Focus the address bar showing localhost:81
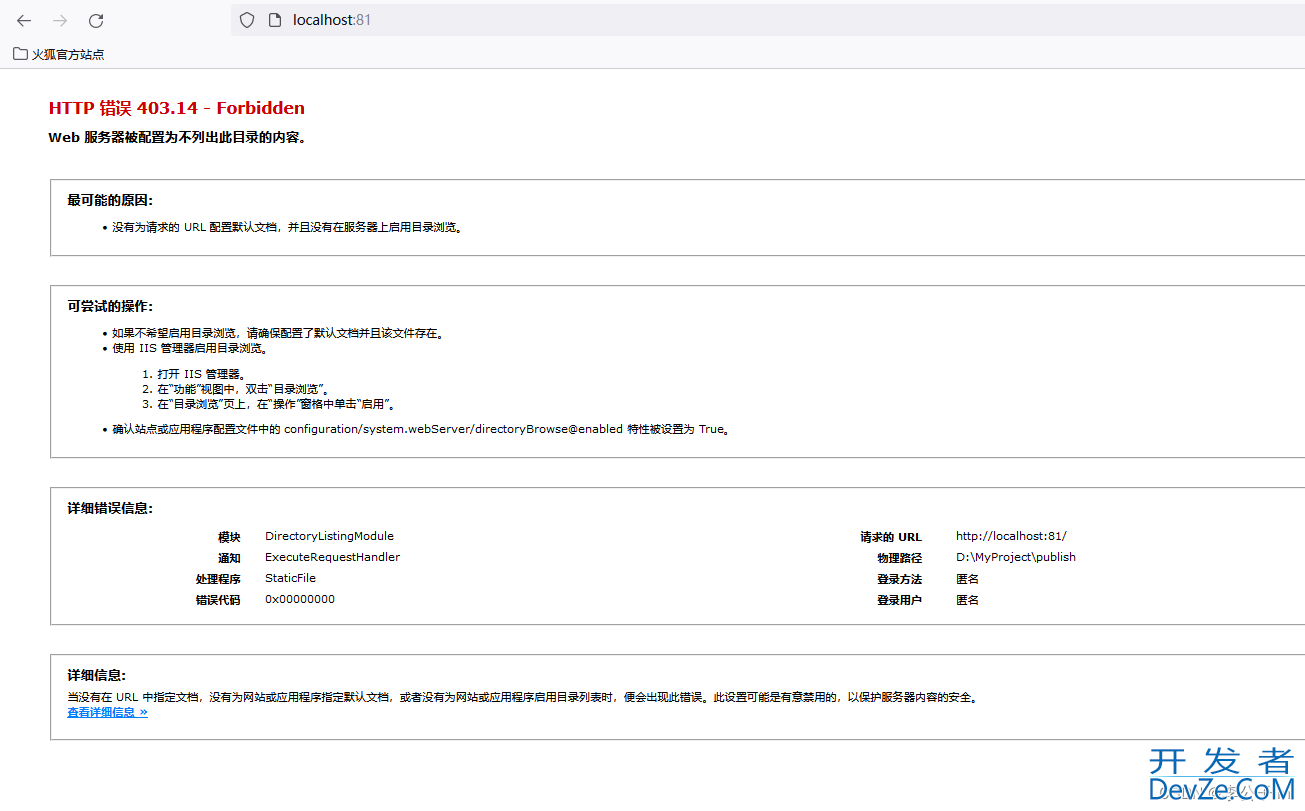The image size is (1305, 811). pyautogui.click(x=767, y=20)
